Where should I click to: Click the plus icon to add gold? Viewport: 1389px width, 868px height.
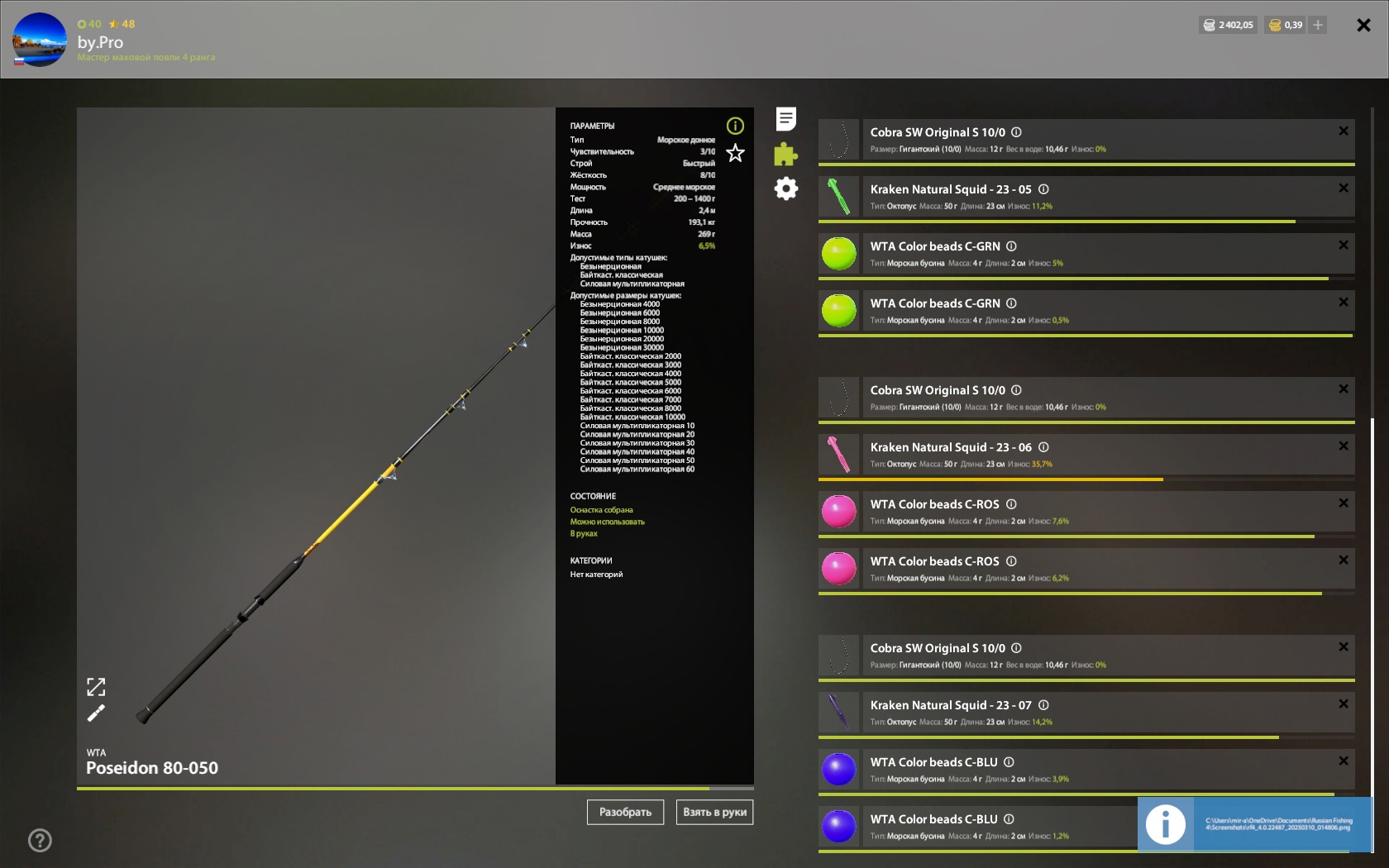tap(1318, 25)
